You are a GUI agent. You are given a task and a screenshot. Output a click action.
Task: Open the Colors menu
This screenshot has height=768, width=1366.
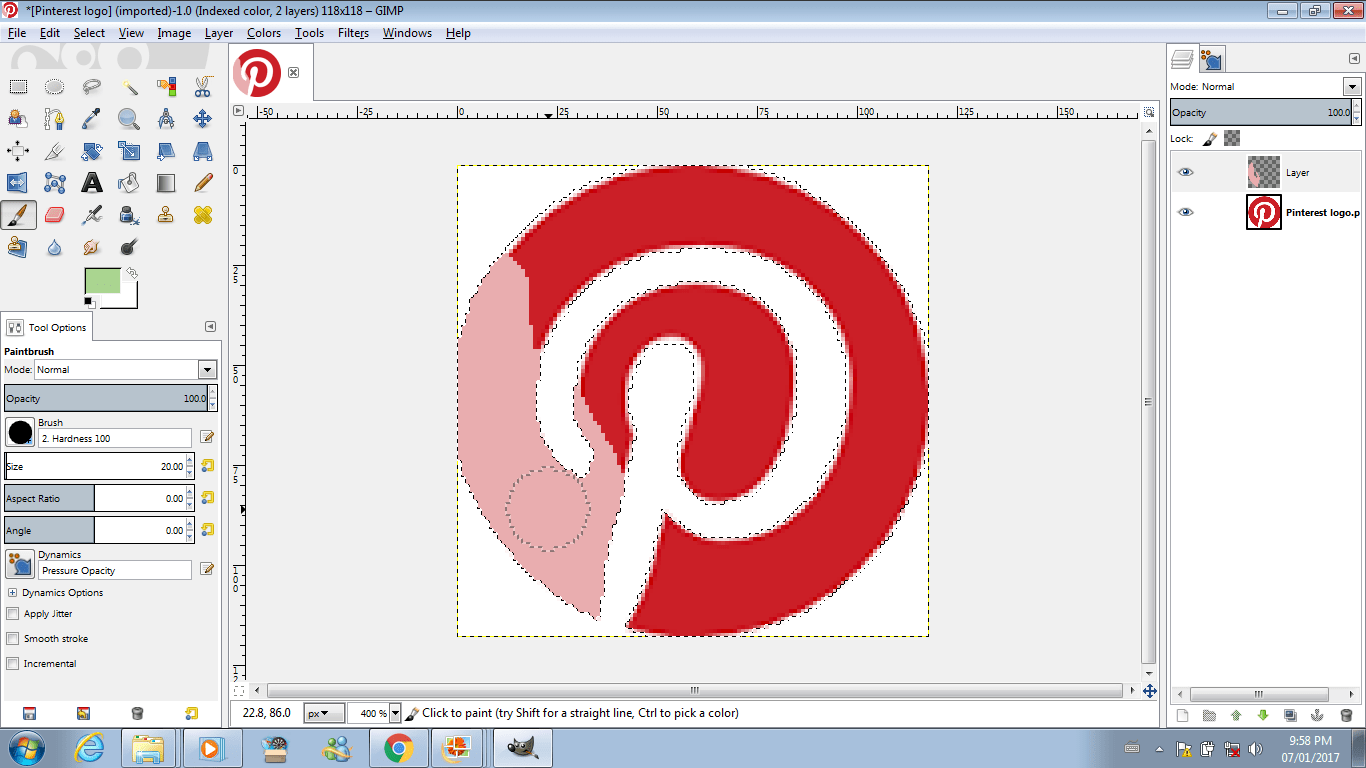pyautogui.click(x=264, y=33)
